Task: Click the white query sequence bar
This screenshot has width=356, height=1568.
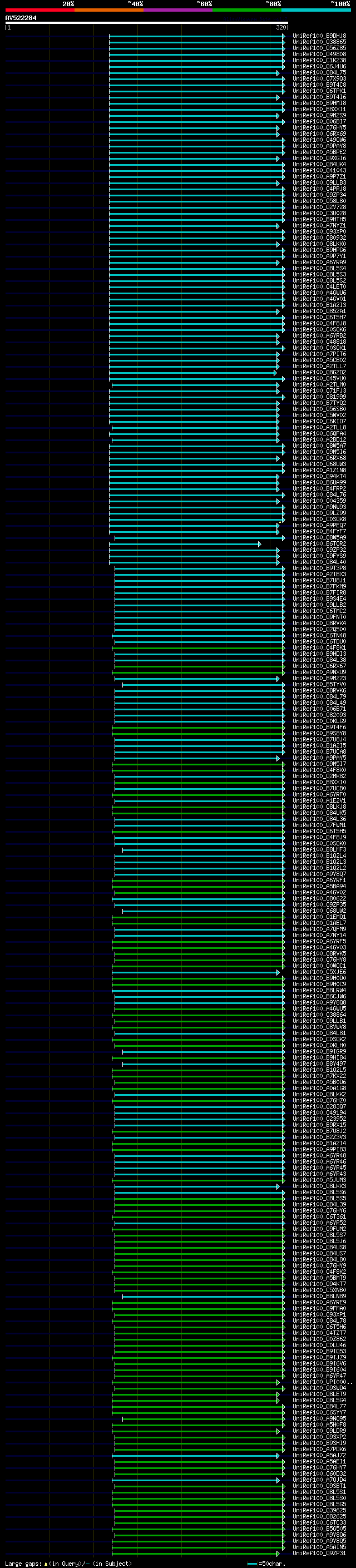Action: [147, 23]
